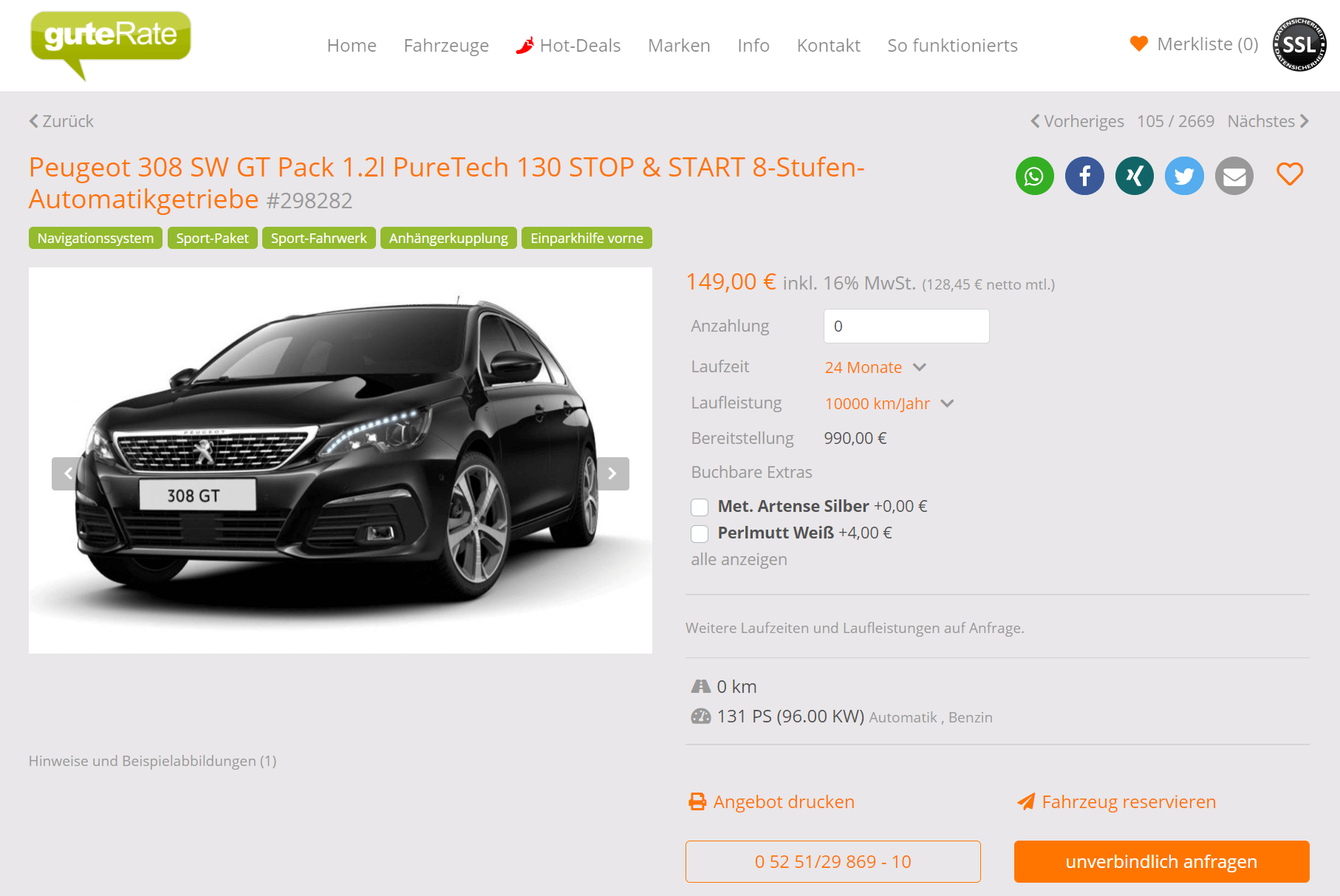Click the phone number button
Viewport: 1340px width, 896px height.
[833, 861]
